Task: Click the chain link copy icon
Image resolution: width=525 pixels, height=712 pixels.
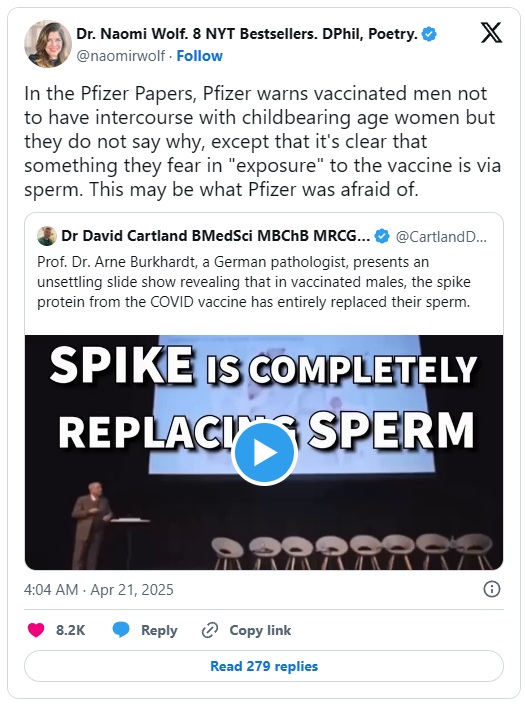Action: tap(210, 630)
